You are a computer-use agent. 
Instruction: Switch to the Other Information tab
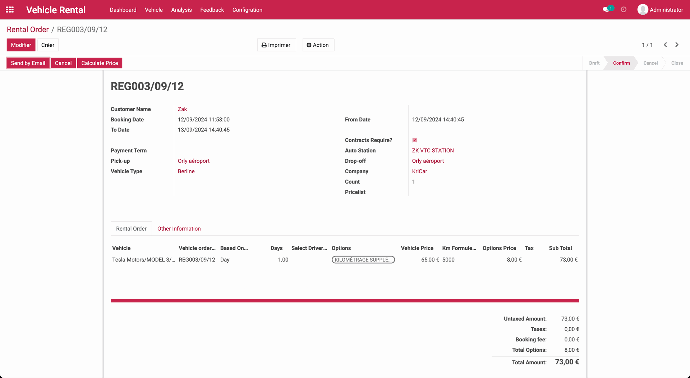179,229
